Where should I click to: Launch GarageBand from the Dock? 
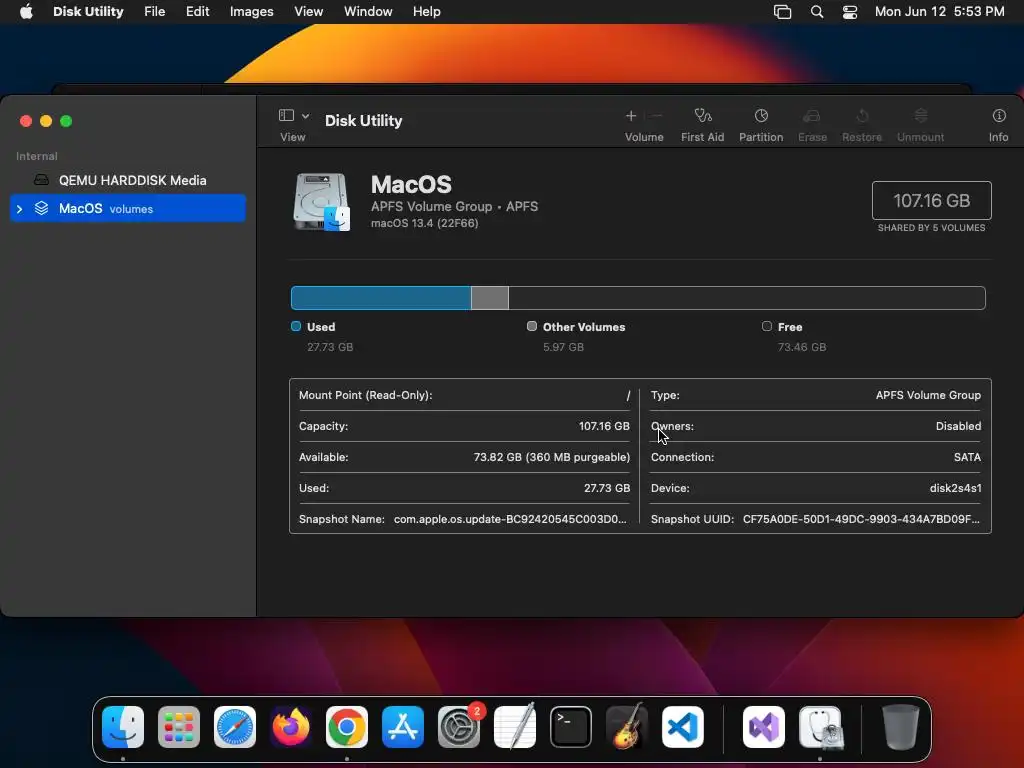pos(627,727)
